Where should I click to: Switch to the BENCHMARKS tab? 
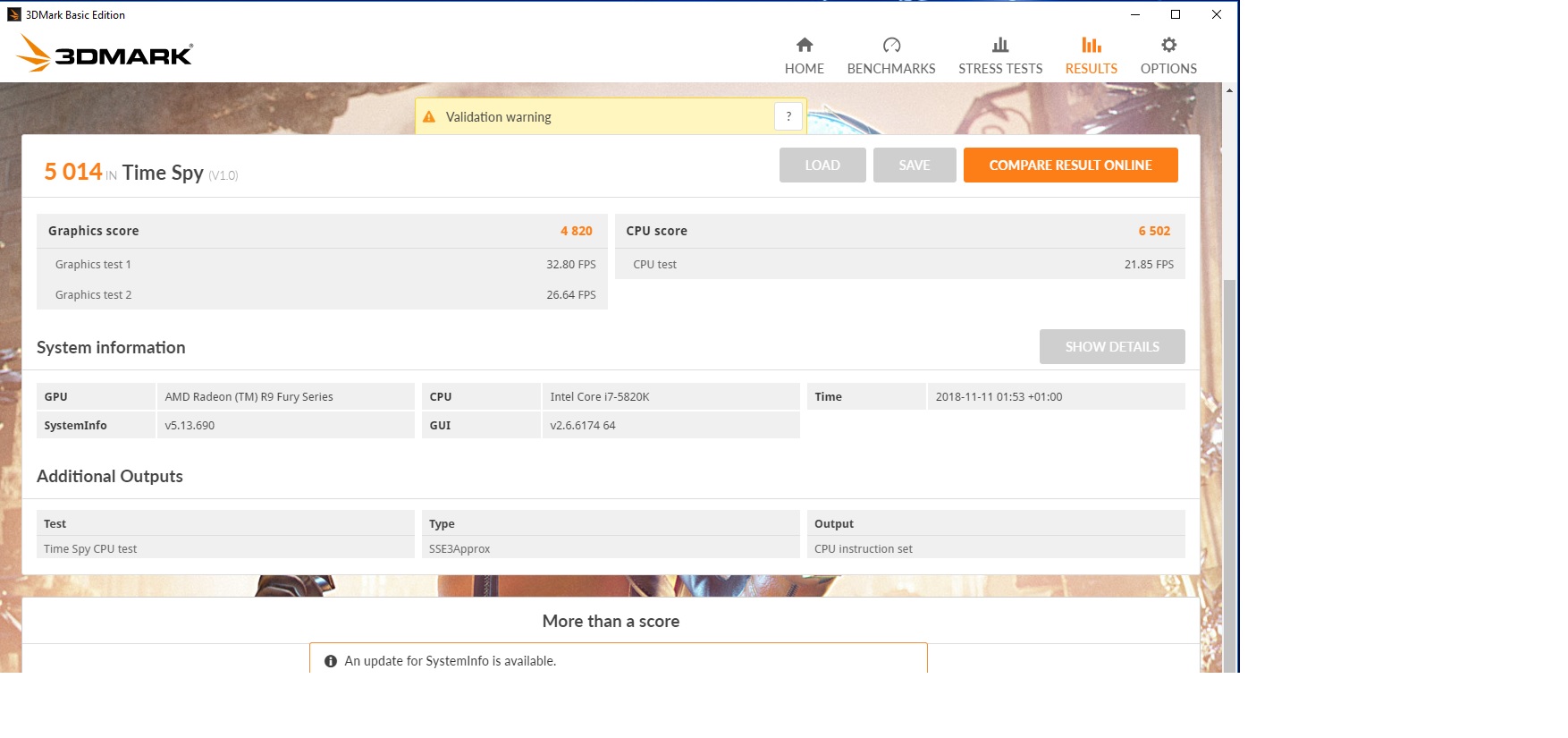point(891,55)
